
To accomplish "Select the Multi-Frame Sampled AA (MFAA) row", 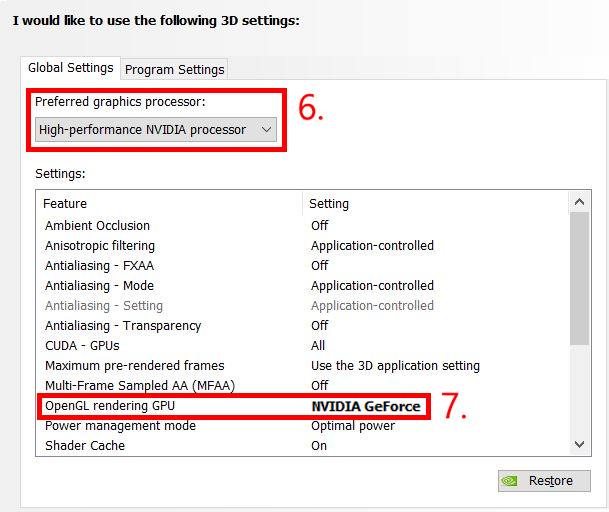I will [x=303, y=386].
